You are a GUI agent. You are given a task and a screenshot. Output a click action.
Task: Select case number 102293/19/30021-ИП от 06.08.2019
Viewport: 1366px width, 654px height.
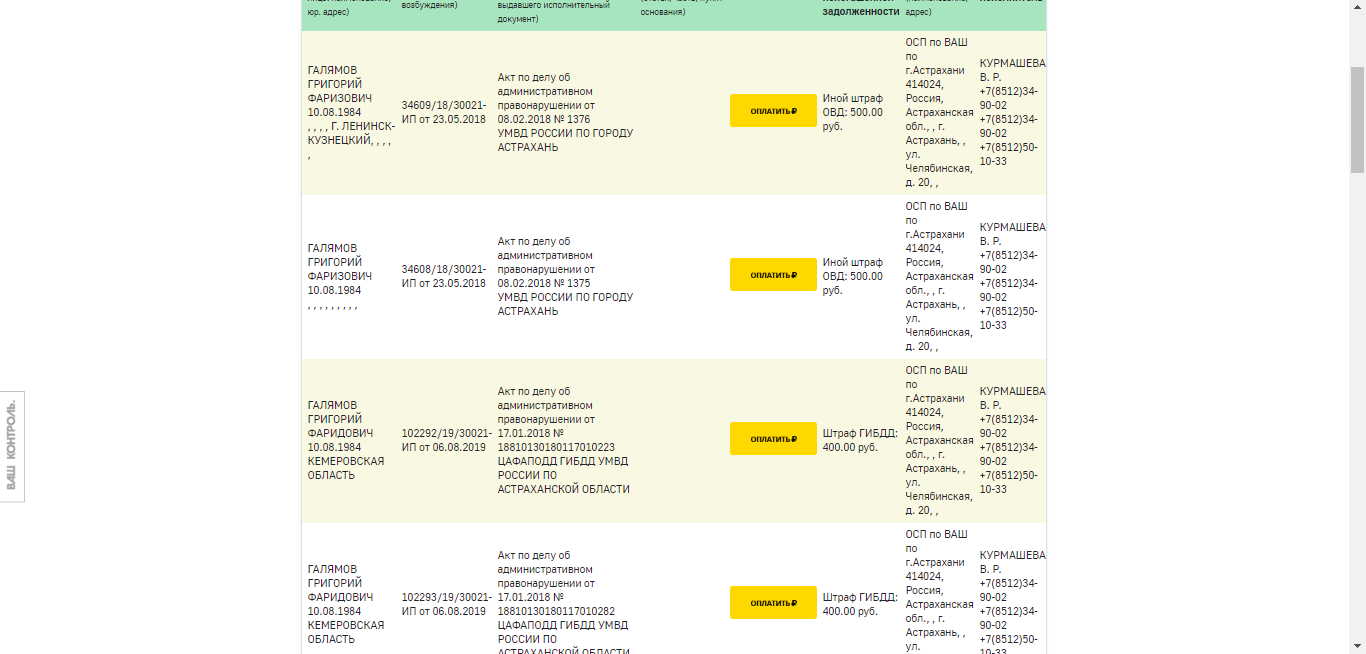point(446,604)
